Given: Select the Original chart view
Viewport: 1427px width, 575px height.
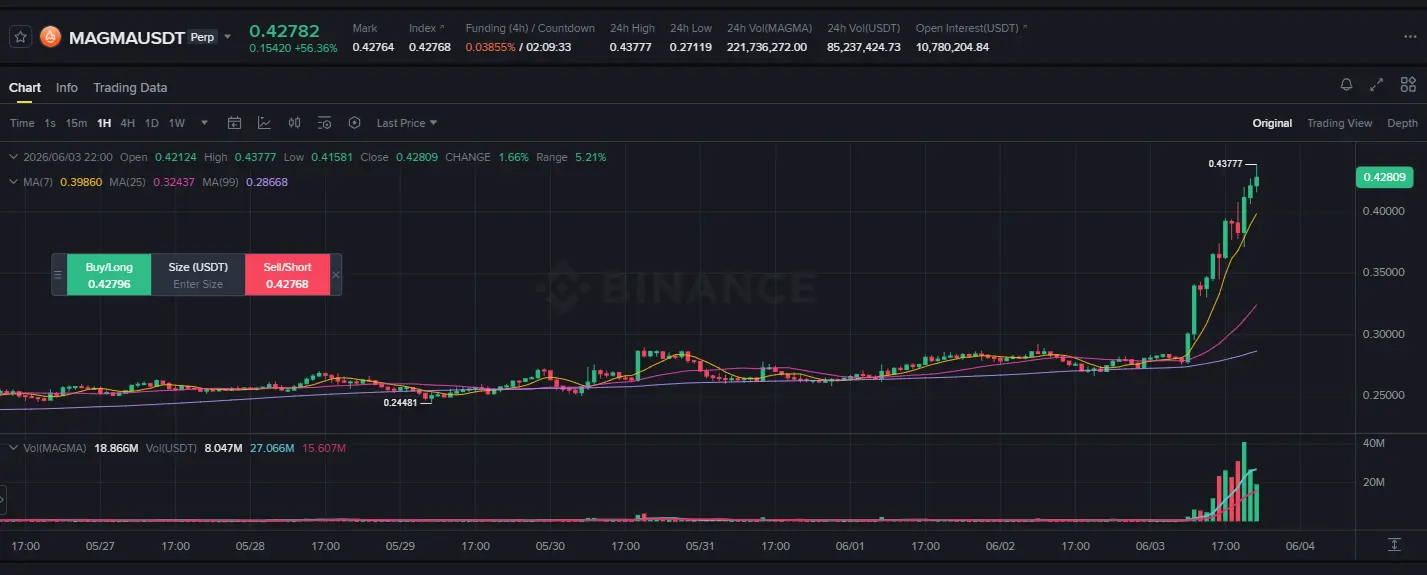Looking at the screenshot, I should [x=1272, y=123].
